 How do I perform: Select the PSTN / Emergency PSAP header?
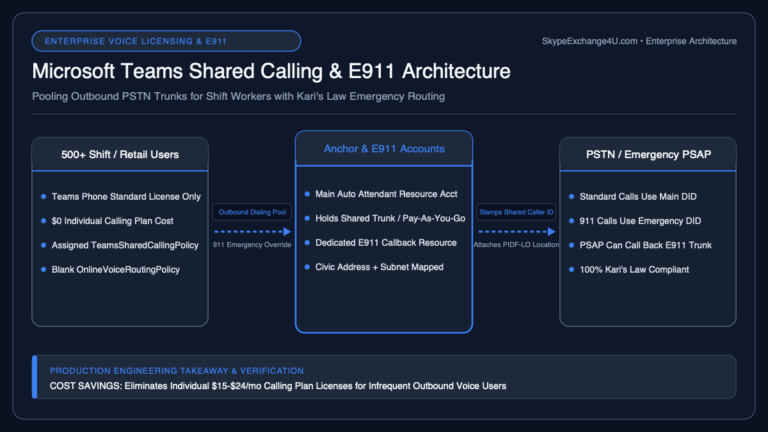tap(648, 154)
